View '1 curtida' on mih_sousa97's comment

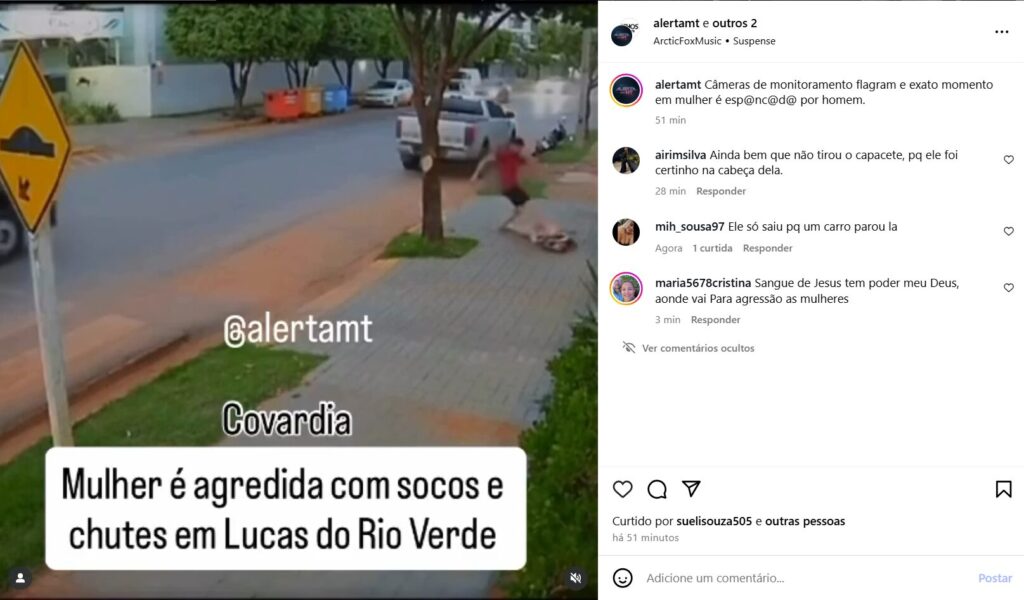(x=712, y=248)
